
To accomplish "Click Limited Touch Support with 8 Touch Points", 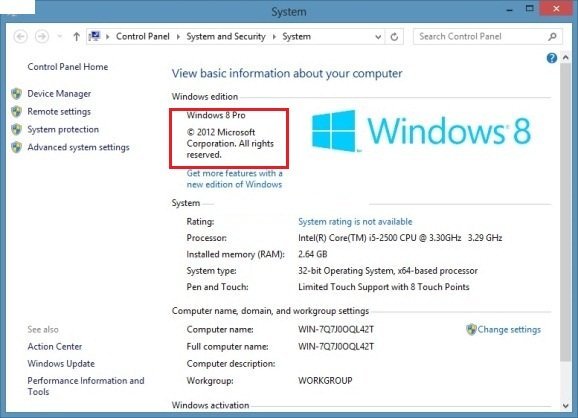I will 384,287.
